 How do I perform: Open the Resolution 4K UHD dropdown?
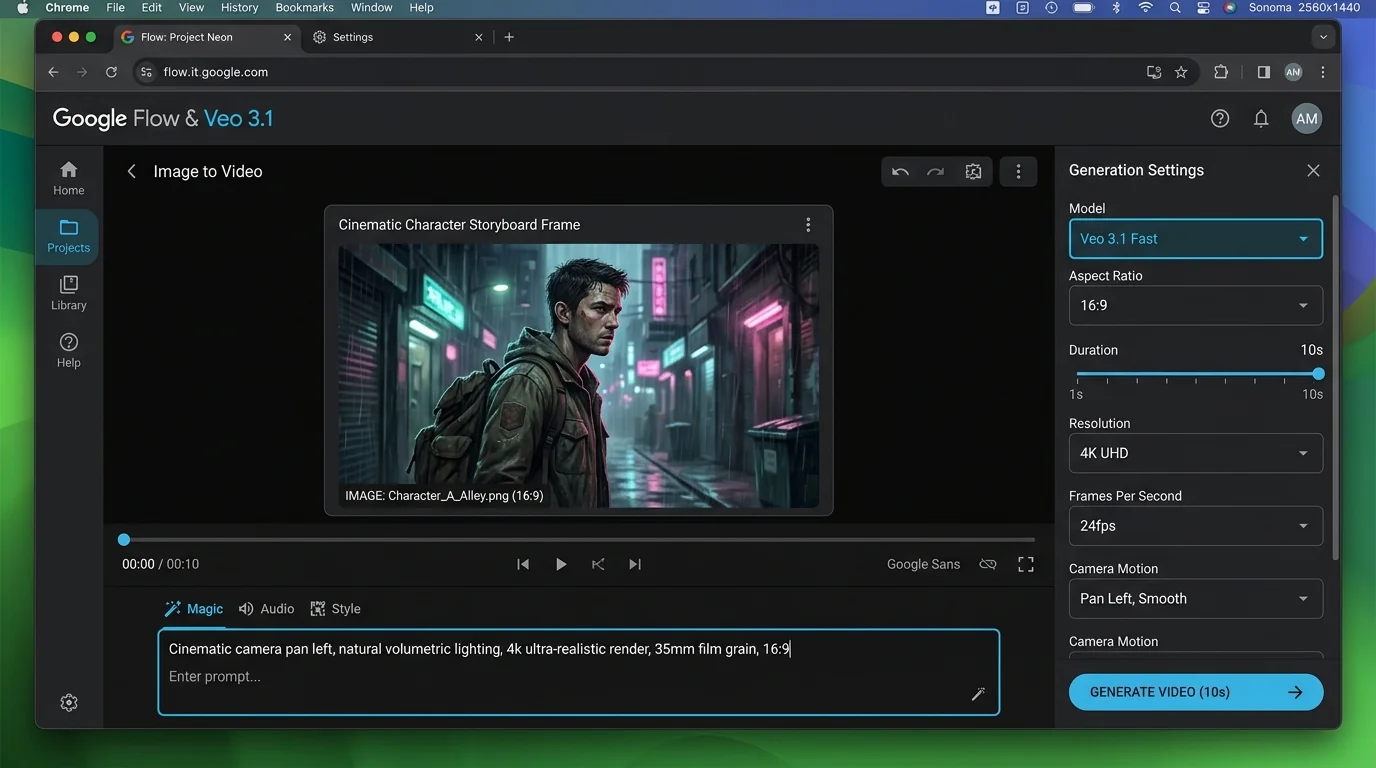point(1195,453)
